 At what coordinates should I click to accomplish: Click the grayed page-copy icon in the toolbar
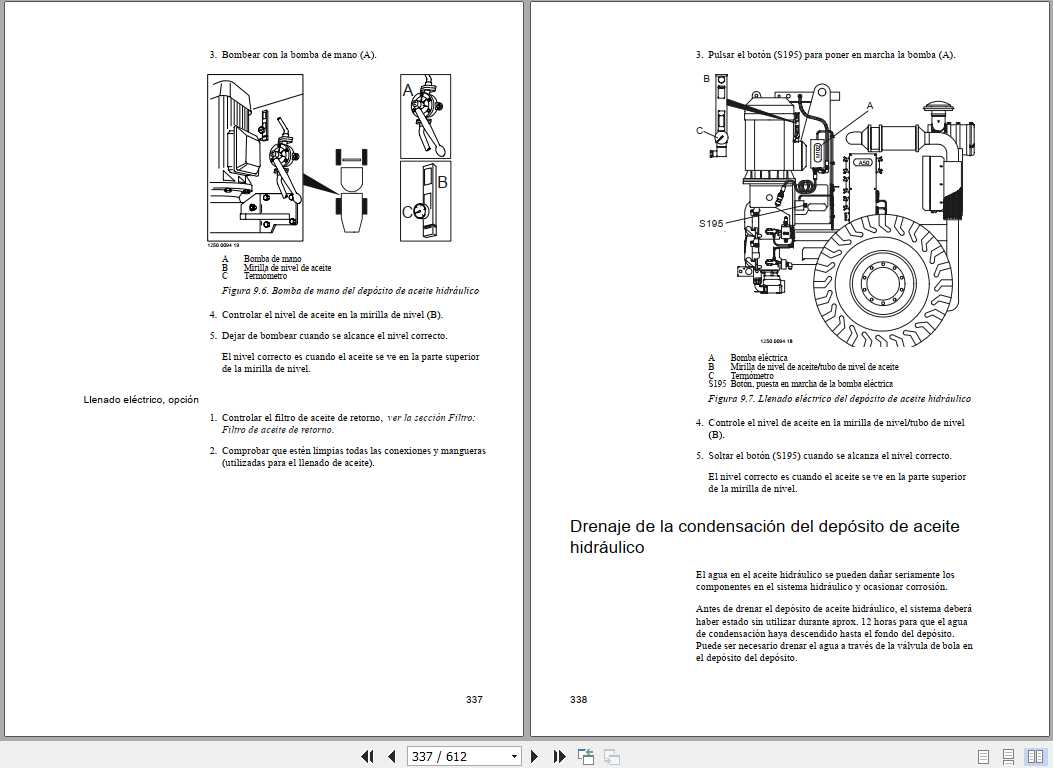pyautogui.click(x=610, y=756)
